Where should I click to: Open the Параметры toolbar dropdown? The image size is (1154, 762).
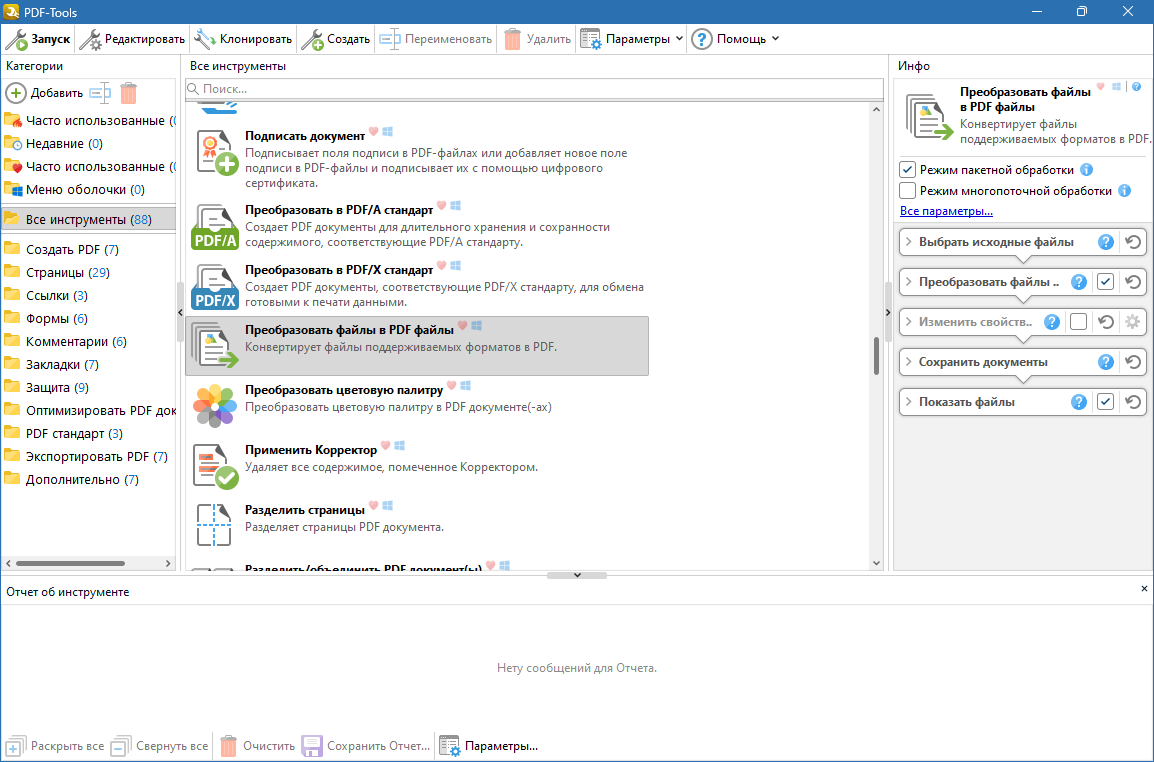[631, 39]
